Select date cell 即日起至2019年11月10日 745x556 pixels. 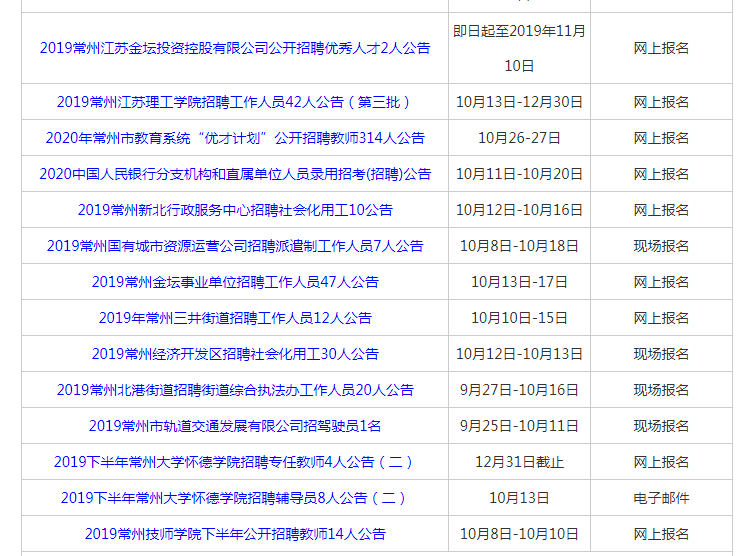[519, 48]
